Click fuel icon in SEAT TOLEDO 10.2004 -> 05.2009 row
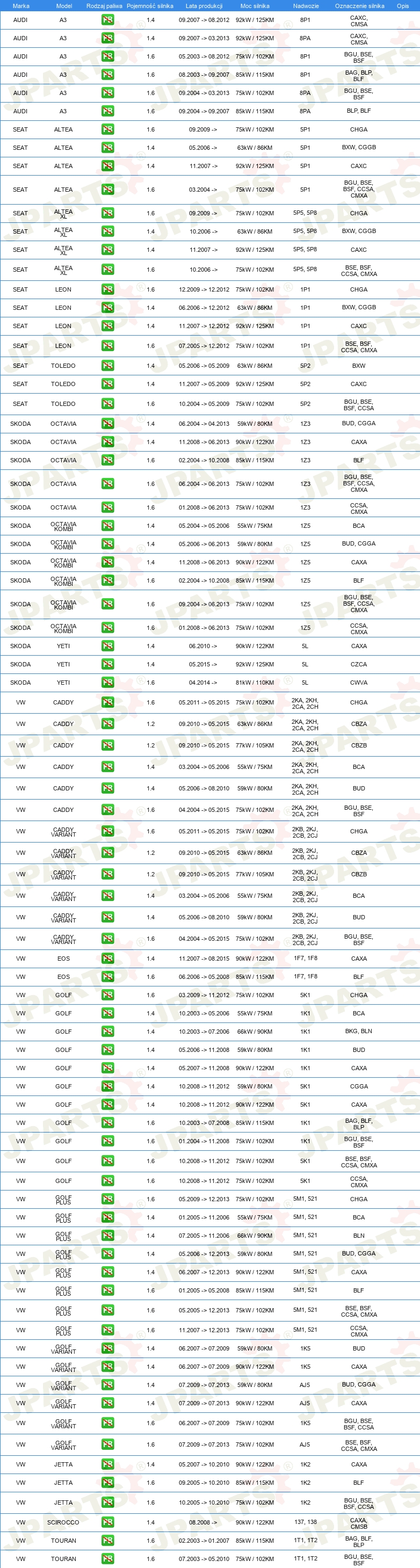The width and height of the screenshot is (420, 1568). click(108, 404)
